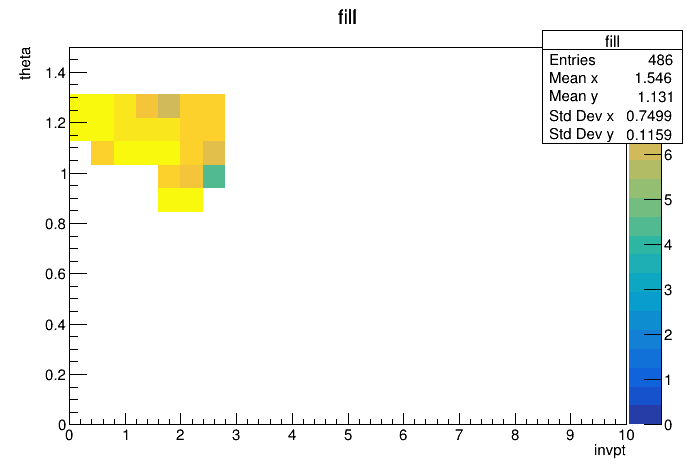
Task: Click the green histogram bin near theta 1
Action: (214, 176)
